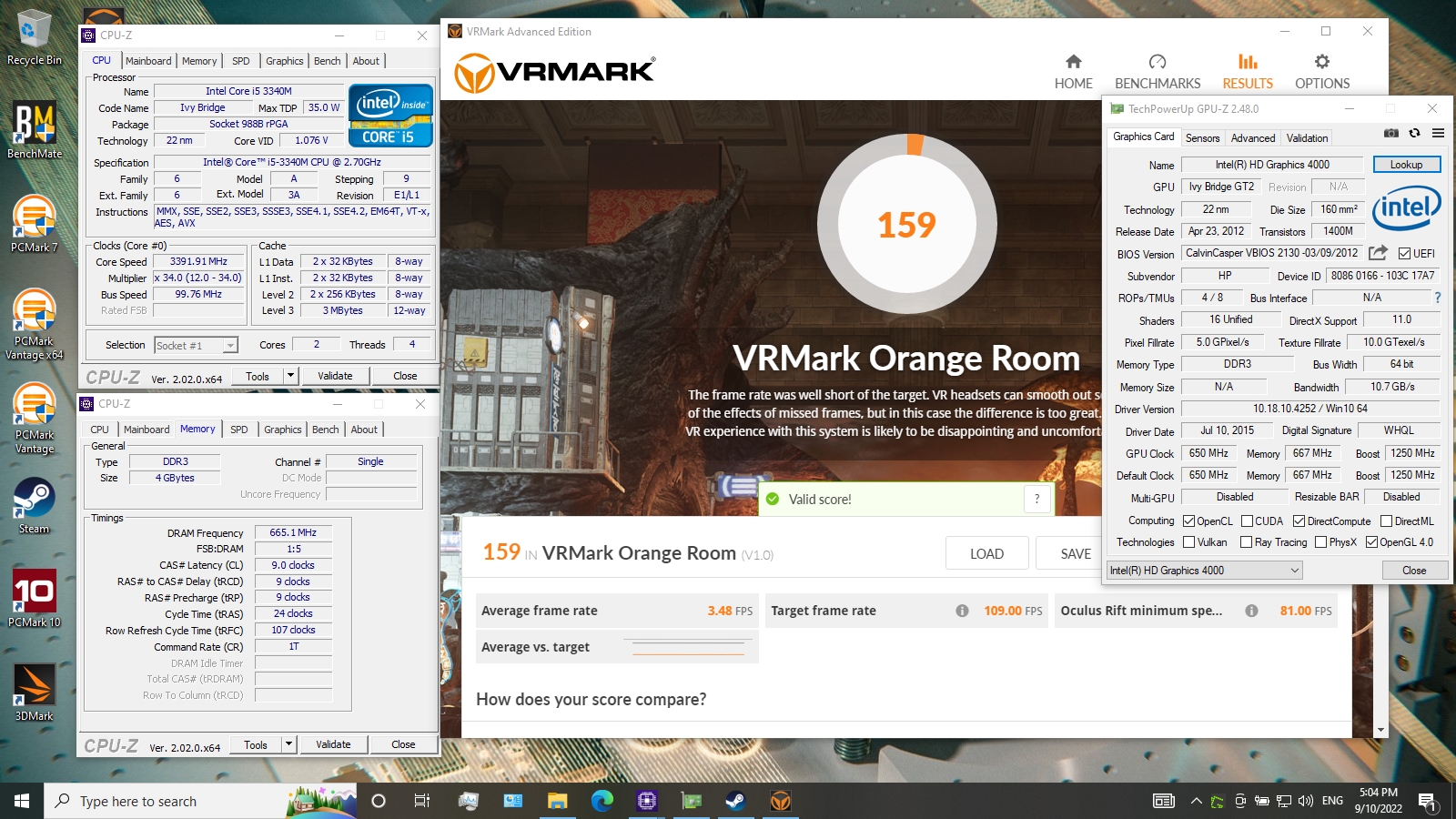The image size is (1456, 819).
Task: Open the notification center icon
Action: 1427,802
